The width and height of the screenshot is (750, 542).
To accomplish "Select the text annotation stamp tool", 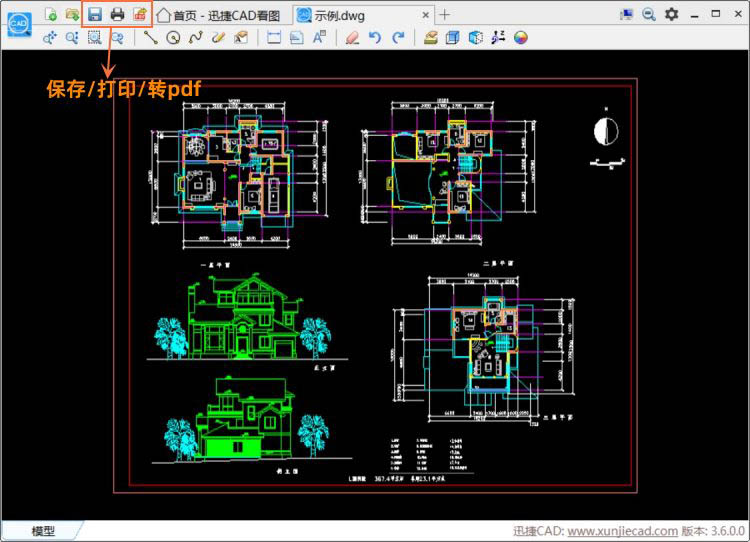I will pos(241,37).
